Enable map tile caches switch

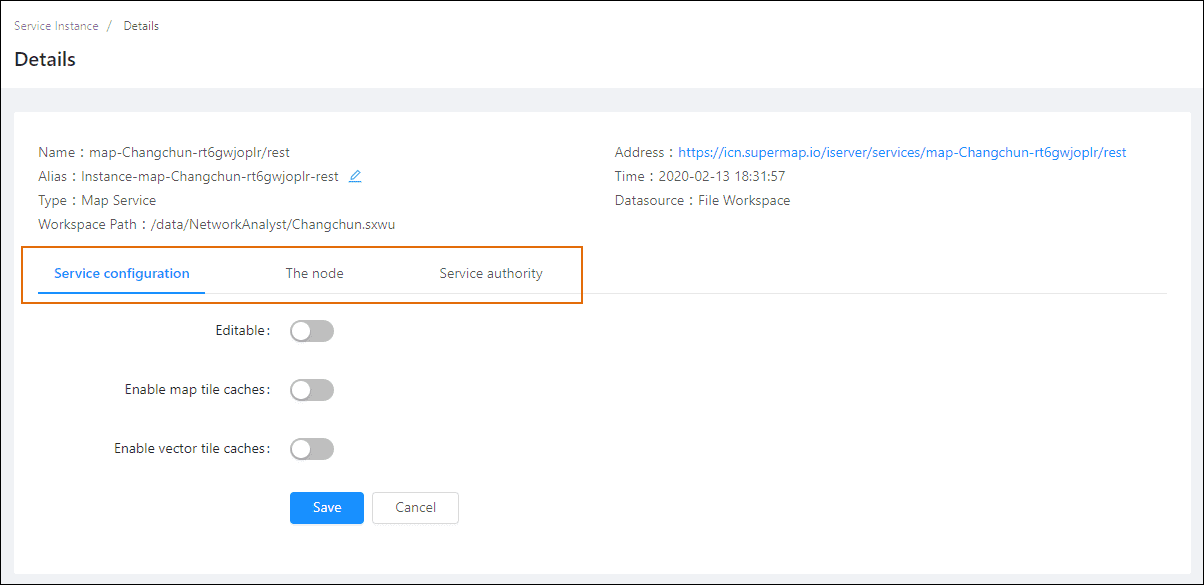[x=311, y=390]
